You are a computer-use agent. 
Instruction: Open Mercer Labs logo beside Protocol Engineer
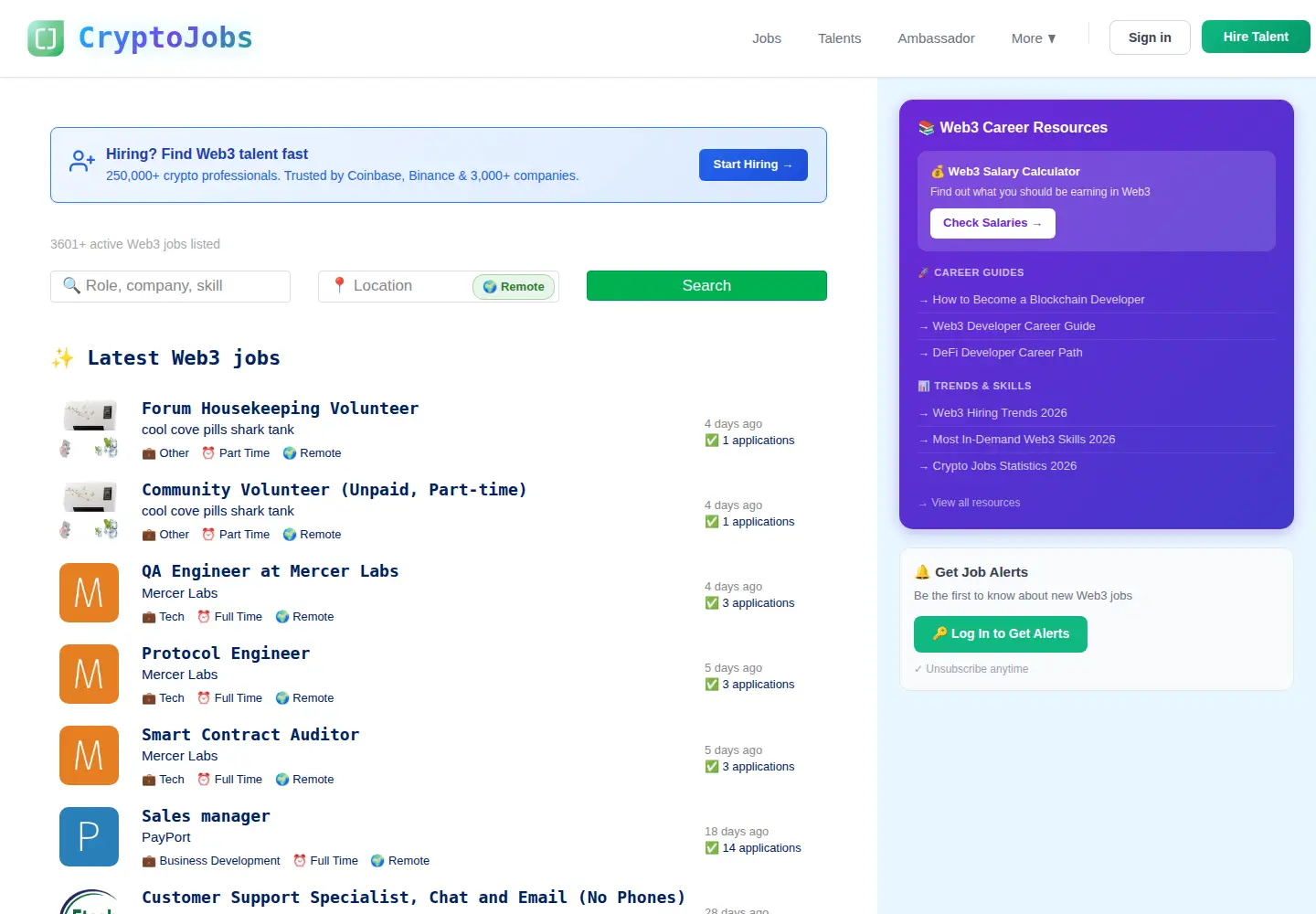89,675
